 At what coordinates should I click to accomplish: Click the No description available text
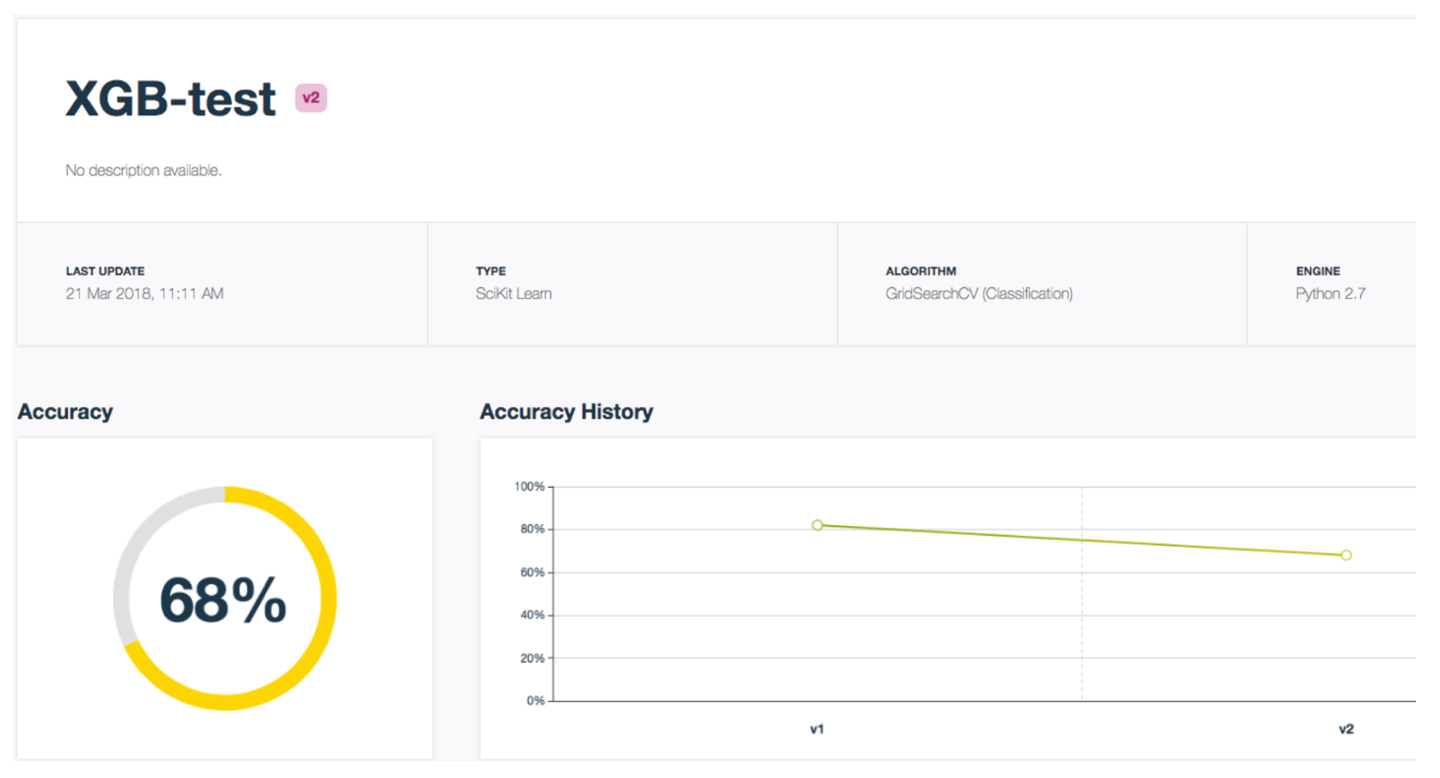(x=144, y=170)
